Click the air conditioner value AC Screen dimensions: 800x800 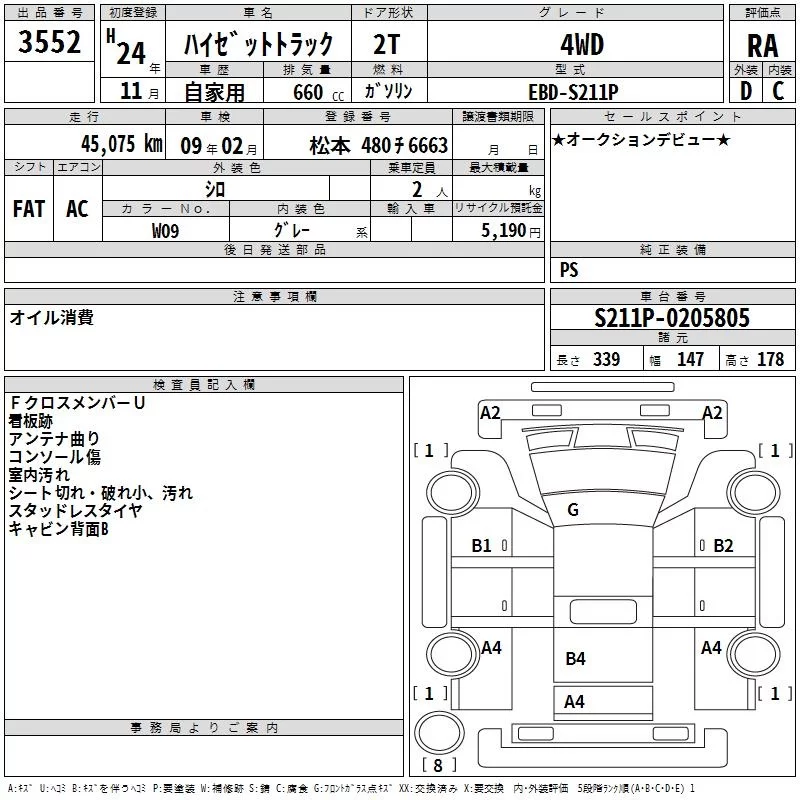coord(78,209)
